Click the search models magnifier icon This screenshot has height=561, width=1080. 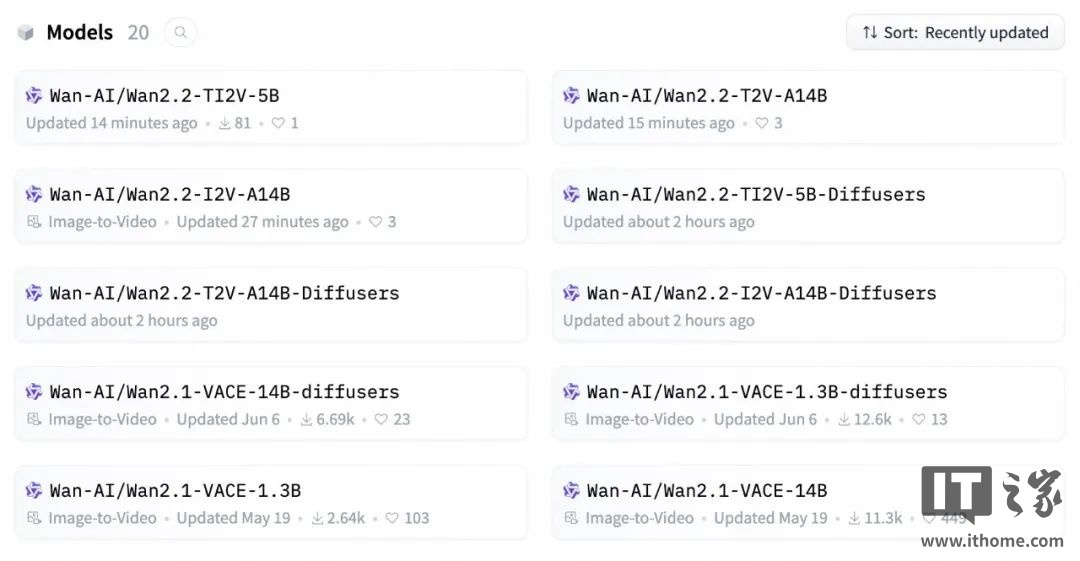tap(180, 33)
